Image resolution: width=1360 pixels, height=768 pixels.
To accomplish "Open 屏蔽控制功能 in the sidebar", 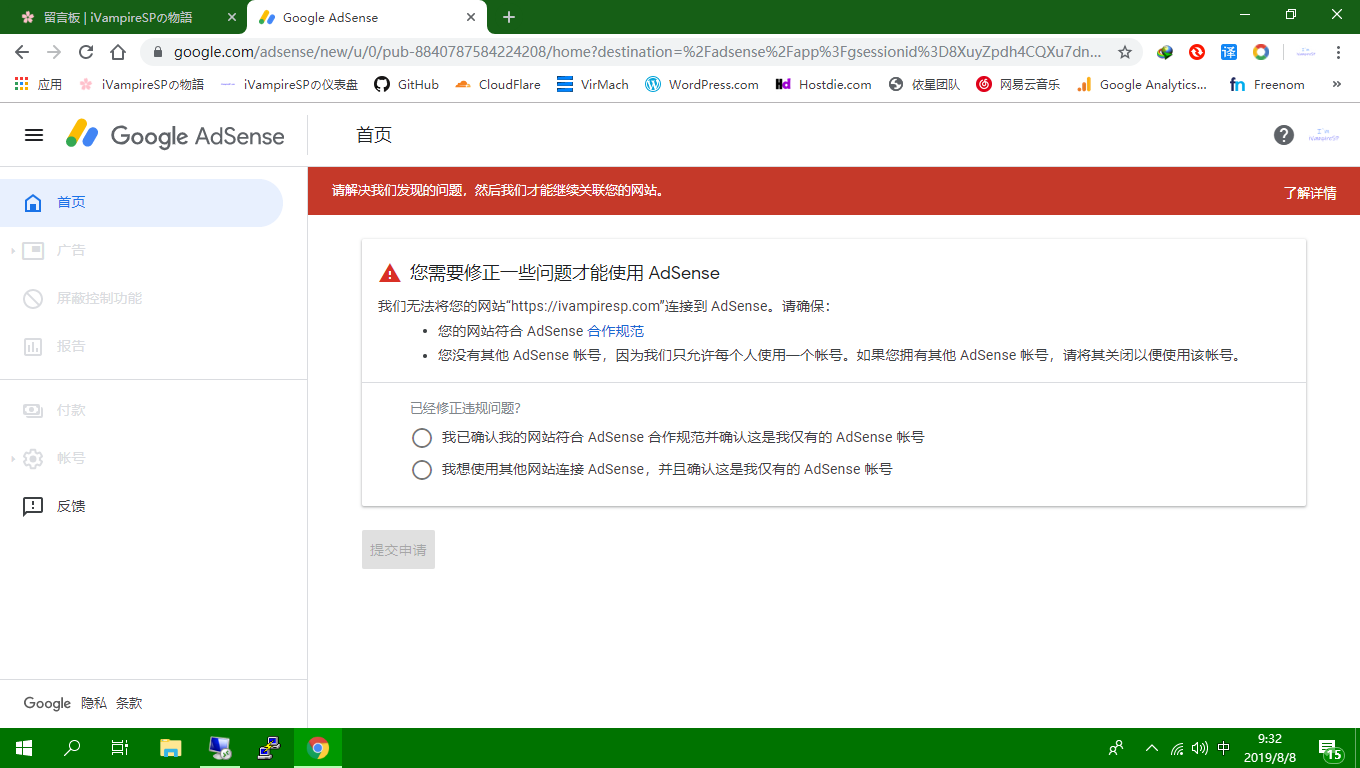I will pos(141,299).
